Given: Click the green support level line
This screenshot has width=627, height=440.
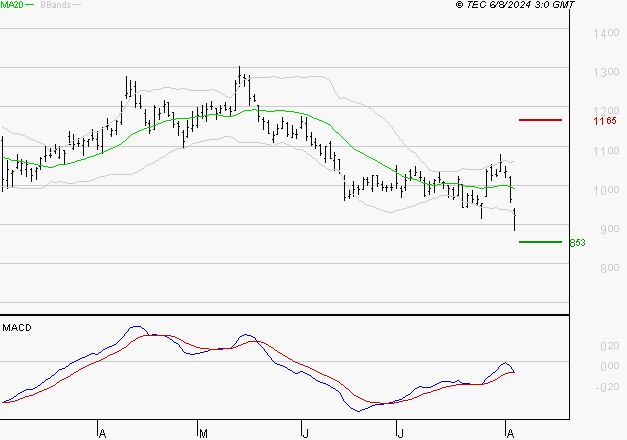Looking at the screenshot, I should (x=540, y=242).
